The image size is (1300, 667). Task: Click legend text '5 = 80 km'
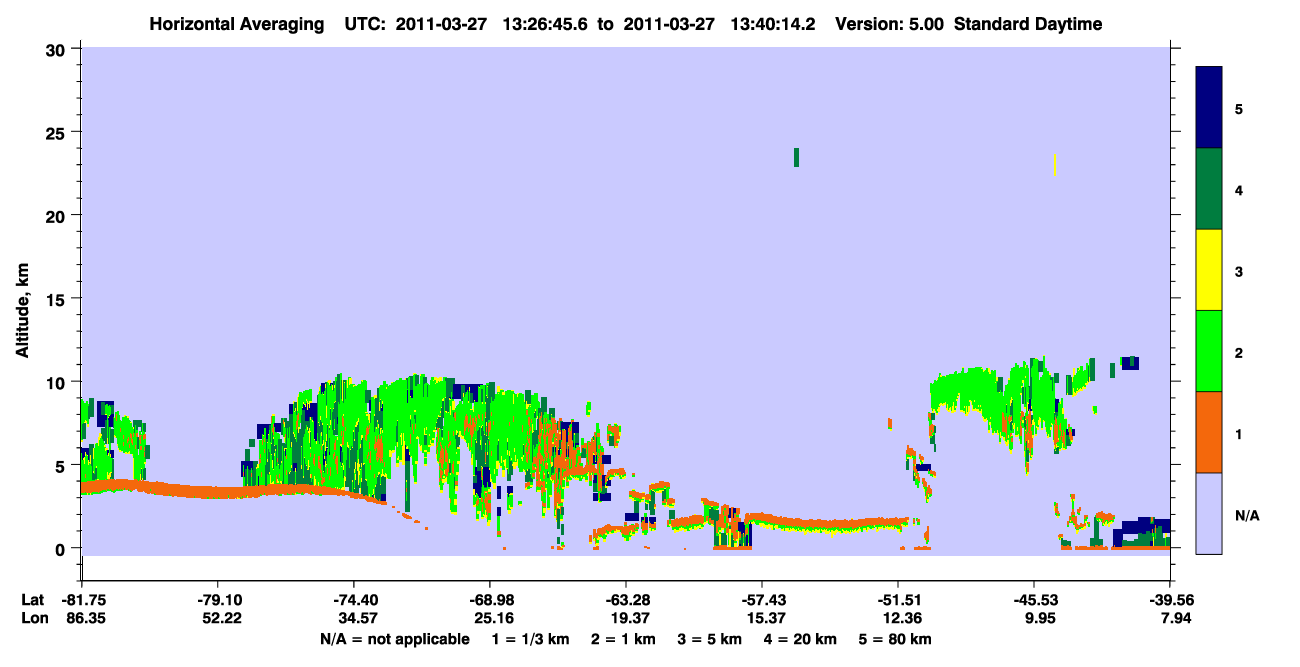[897, 639]
